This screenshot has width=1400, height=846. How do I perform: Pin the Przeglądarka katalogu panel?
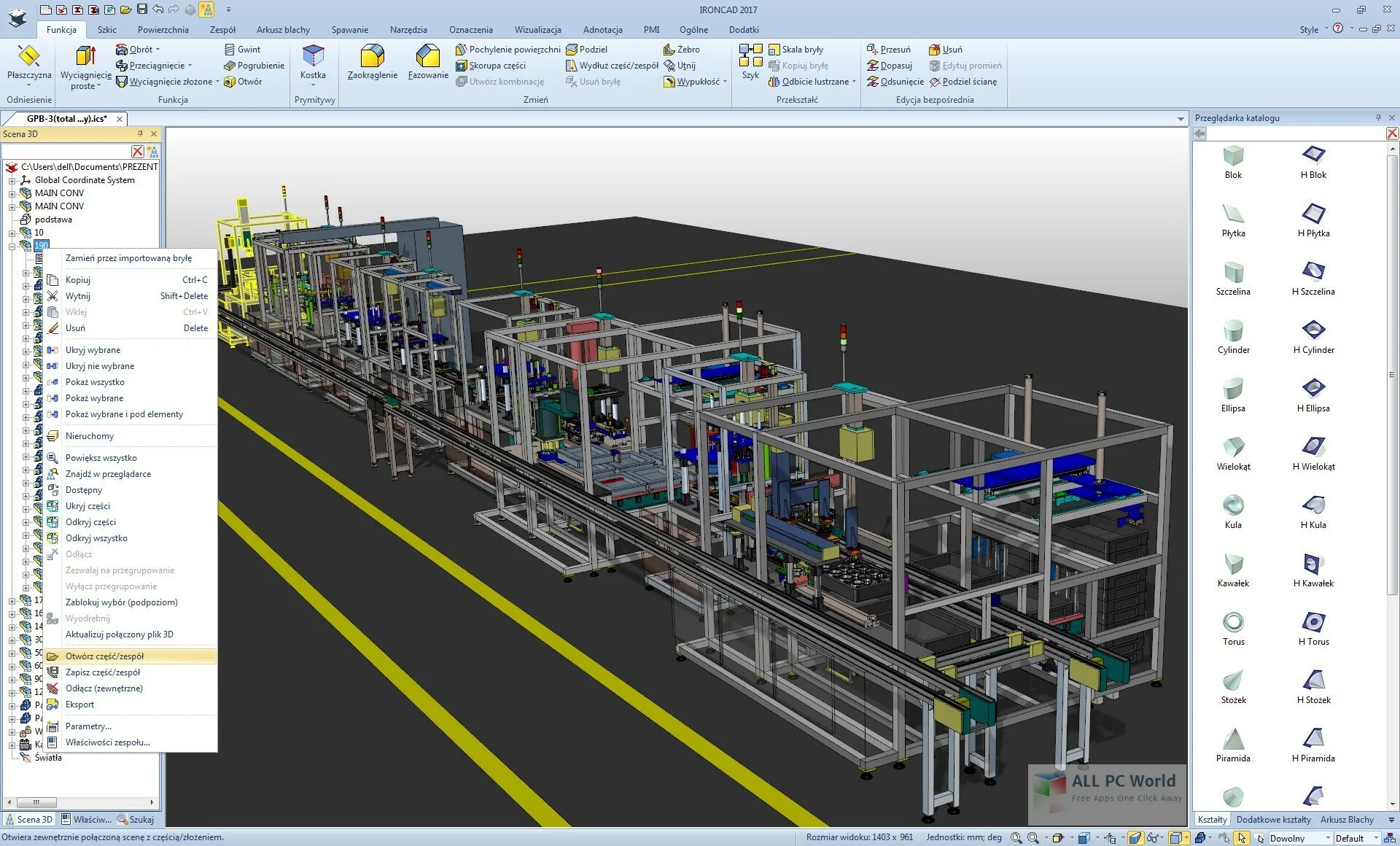tap(1378, 117)
